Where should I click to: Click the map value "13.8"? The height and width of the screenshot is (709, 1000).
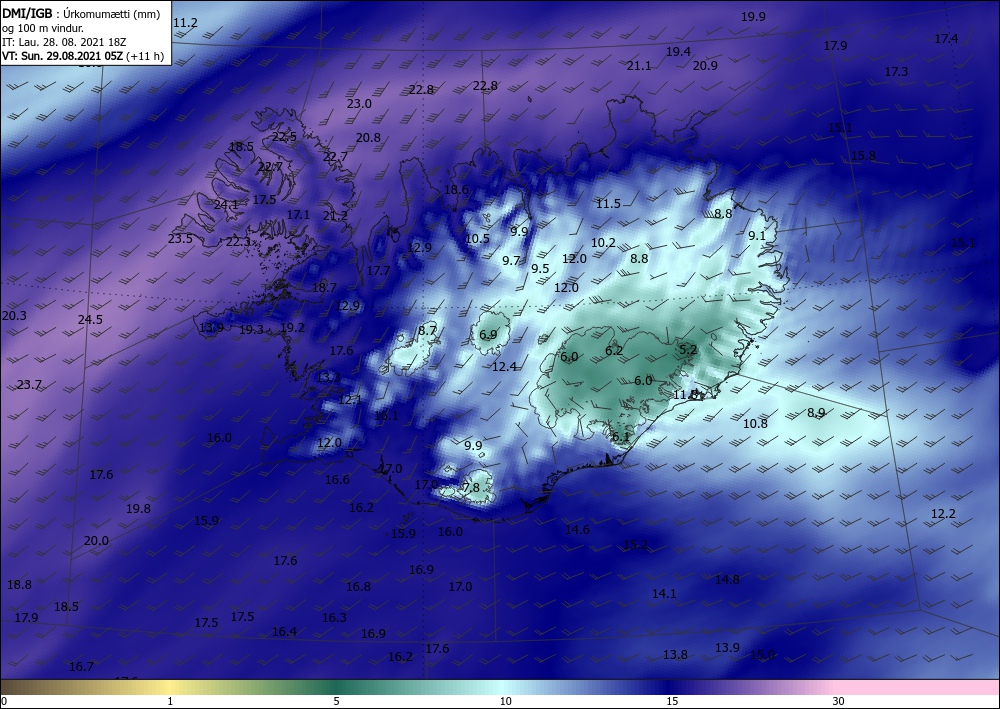tap(675, 655)
